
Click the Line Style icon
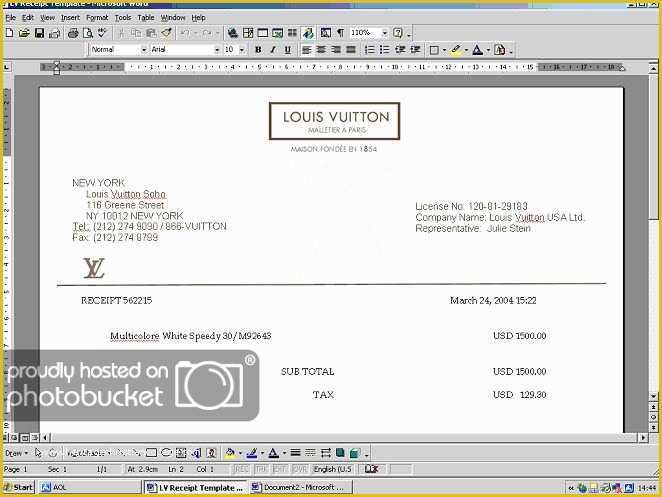(x=296, y=453)
